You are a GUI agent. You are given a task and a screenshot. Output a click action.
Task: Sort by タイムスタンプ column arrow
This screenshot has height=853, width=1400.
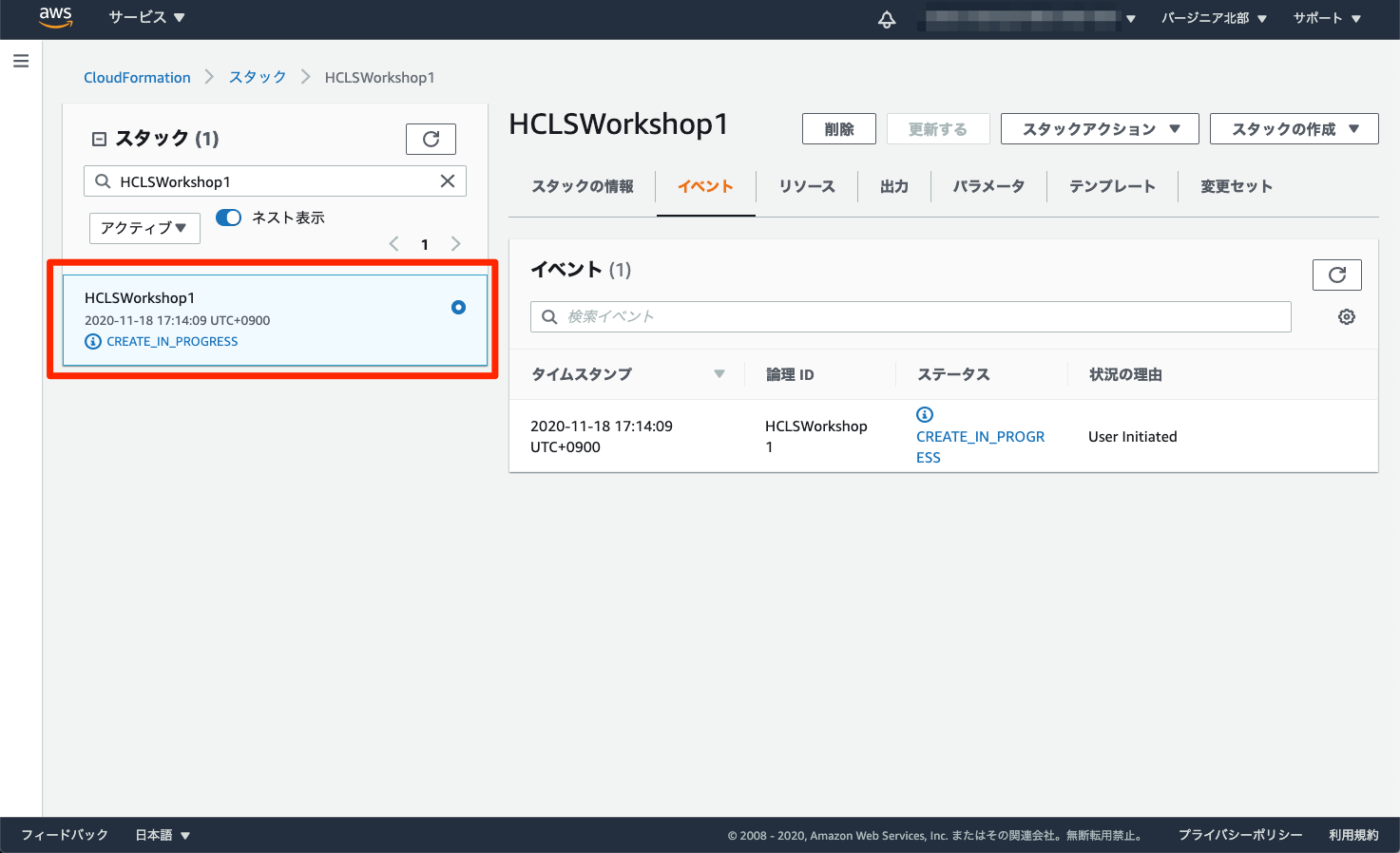pyautogui.click(x=719, y=374)
